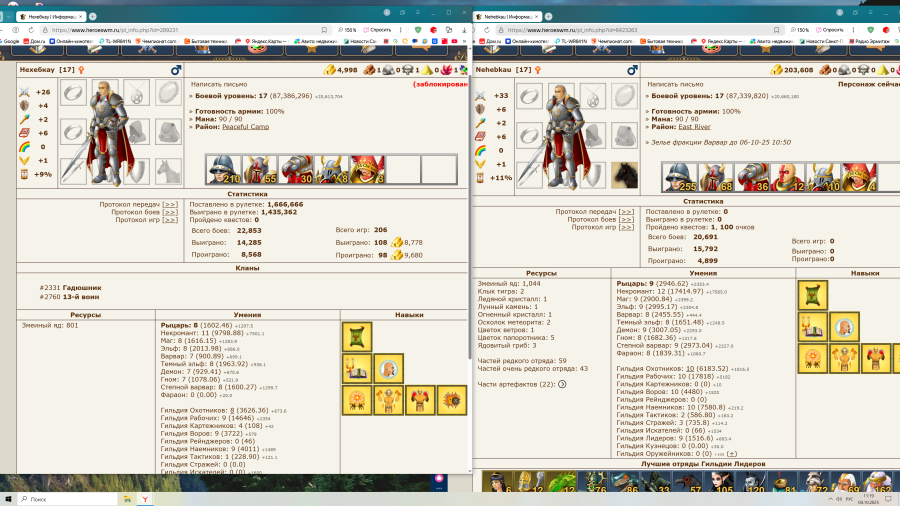Click the scroll skill icon in right Навыки
Image resolution: width=900 pixels, height=506 pixels.
812,294
